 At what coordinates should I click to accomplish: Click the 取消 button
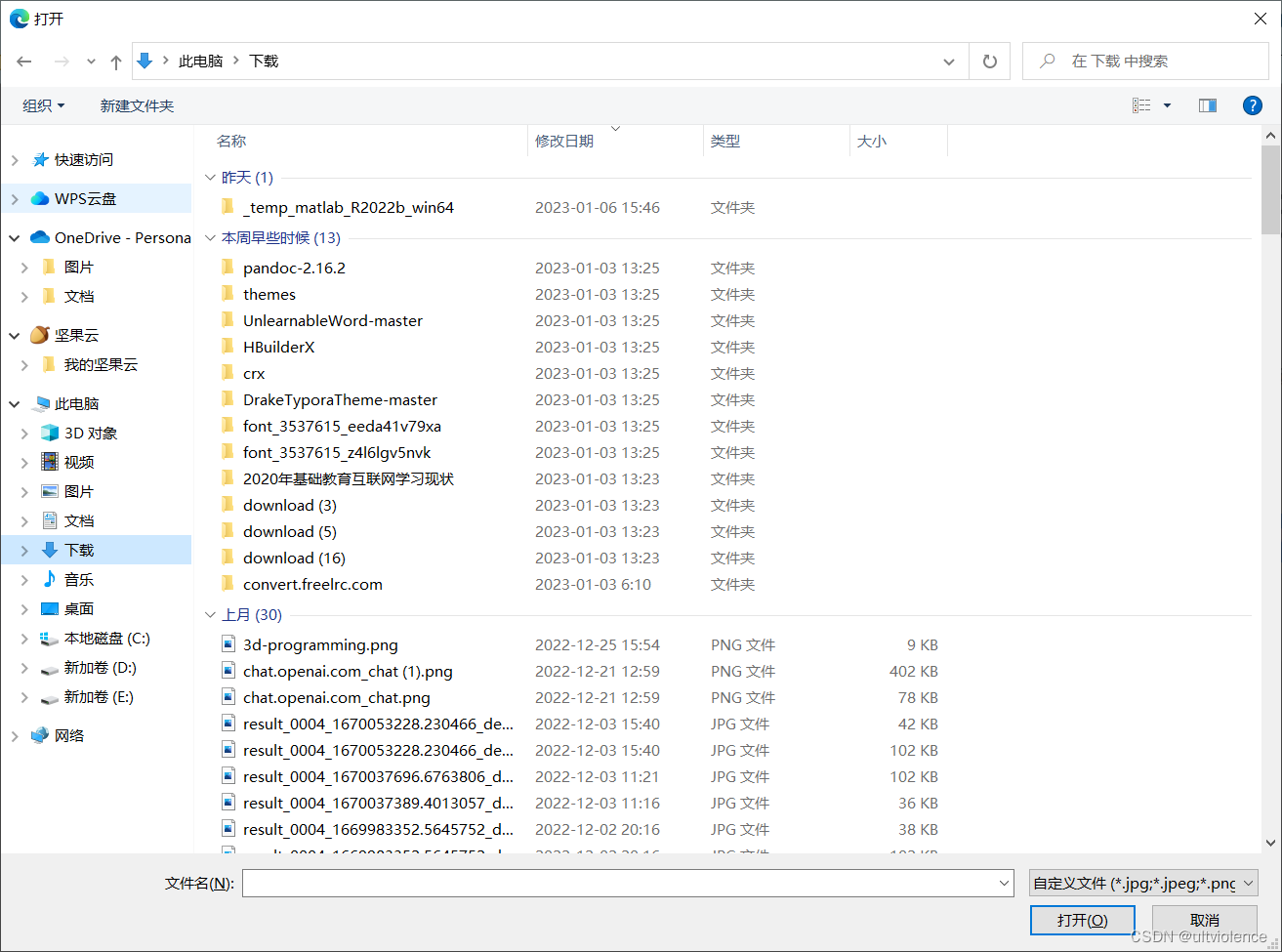point(1205,920)
